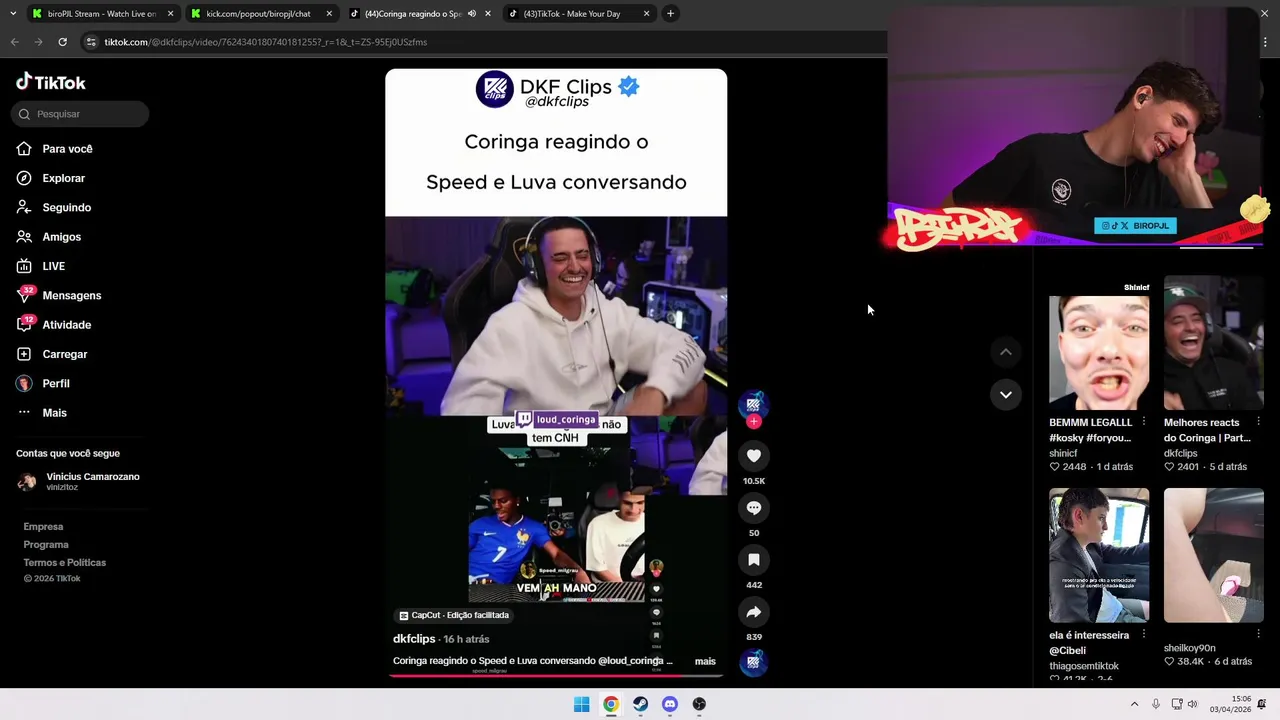Viewport: 1280px width, 720px height.
Task: Show hidden system tray icons
Action: pos(1134,704)
